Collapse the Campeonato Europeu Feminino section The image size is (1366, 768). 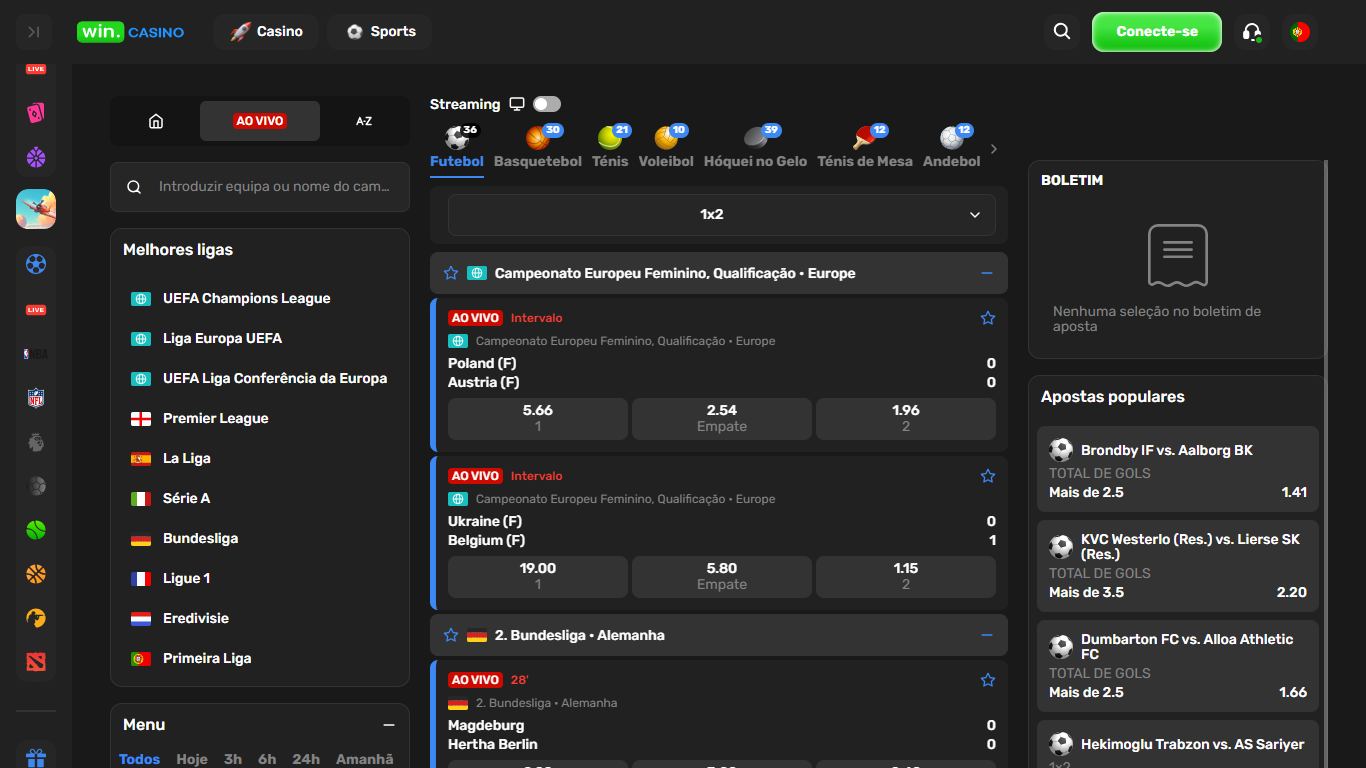pyautogui.click(x=986, y=273)
